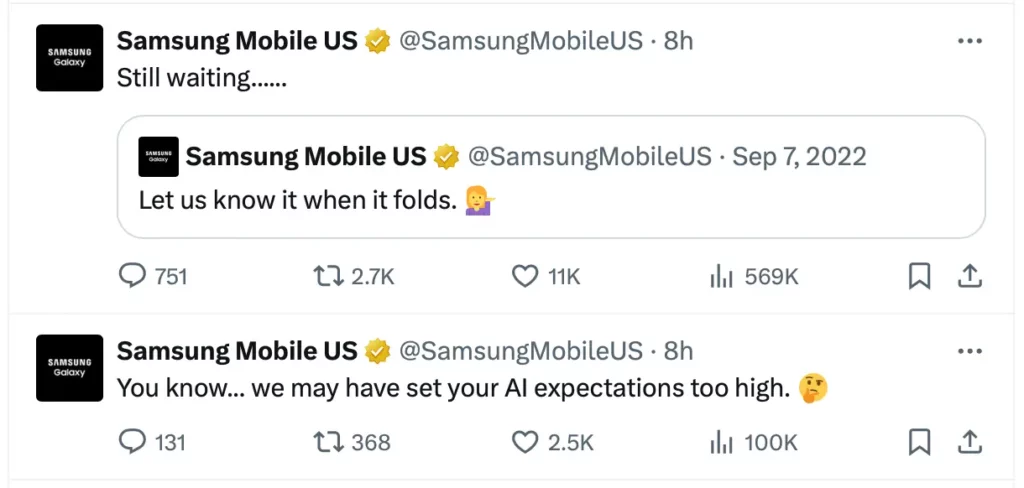Bookmark the "Still waiting" tweet
This screenshot has height=488, width=1024.
tap(919, 278)
